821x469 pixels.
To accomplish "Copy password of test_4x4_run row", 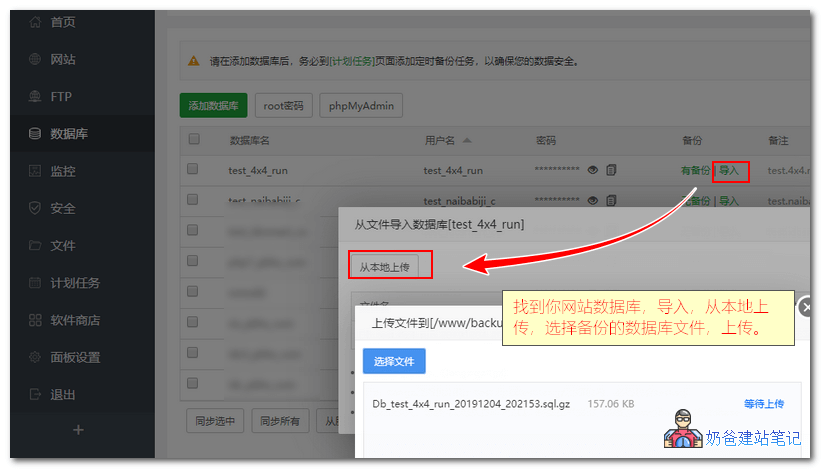I will pos(611,170).
